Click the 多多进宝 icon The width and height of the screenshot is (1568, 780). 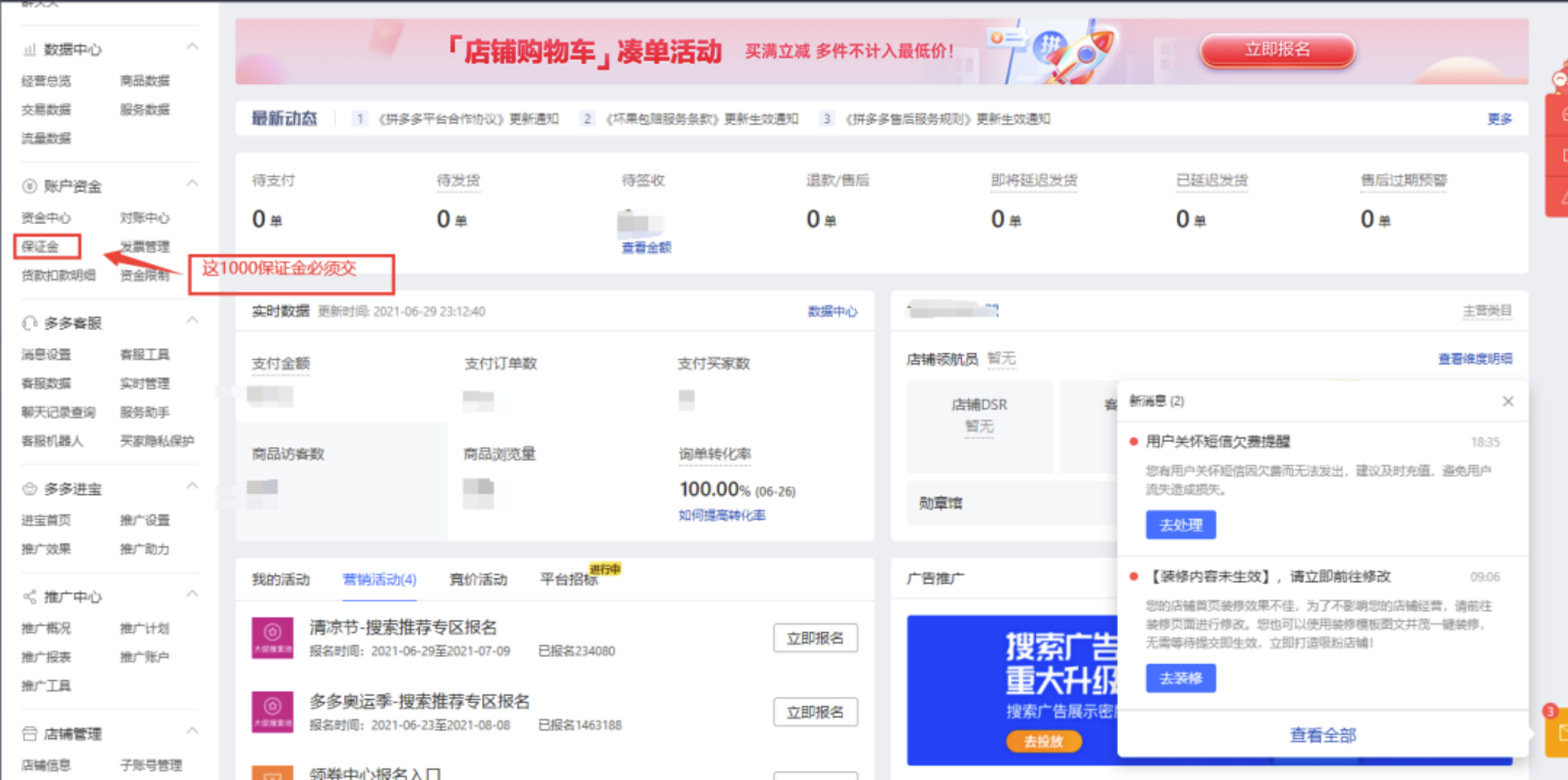pyautogui.click(x=29, y=489)
